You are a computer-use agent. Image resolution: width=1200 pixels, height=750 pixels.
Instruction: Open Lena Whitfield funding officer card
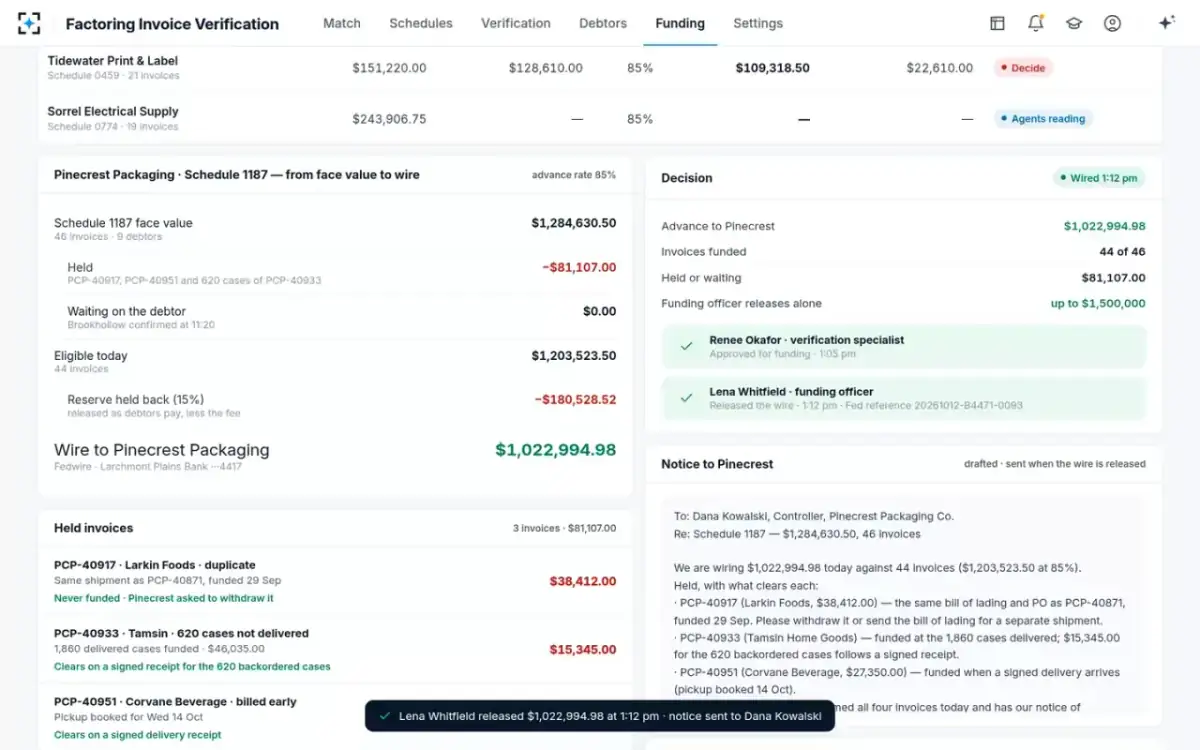click(x=904, y=398)
